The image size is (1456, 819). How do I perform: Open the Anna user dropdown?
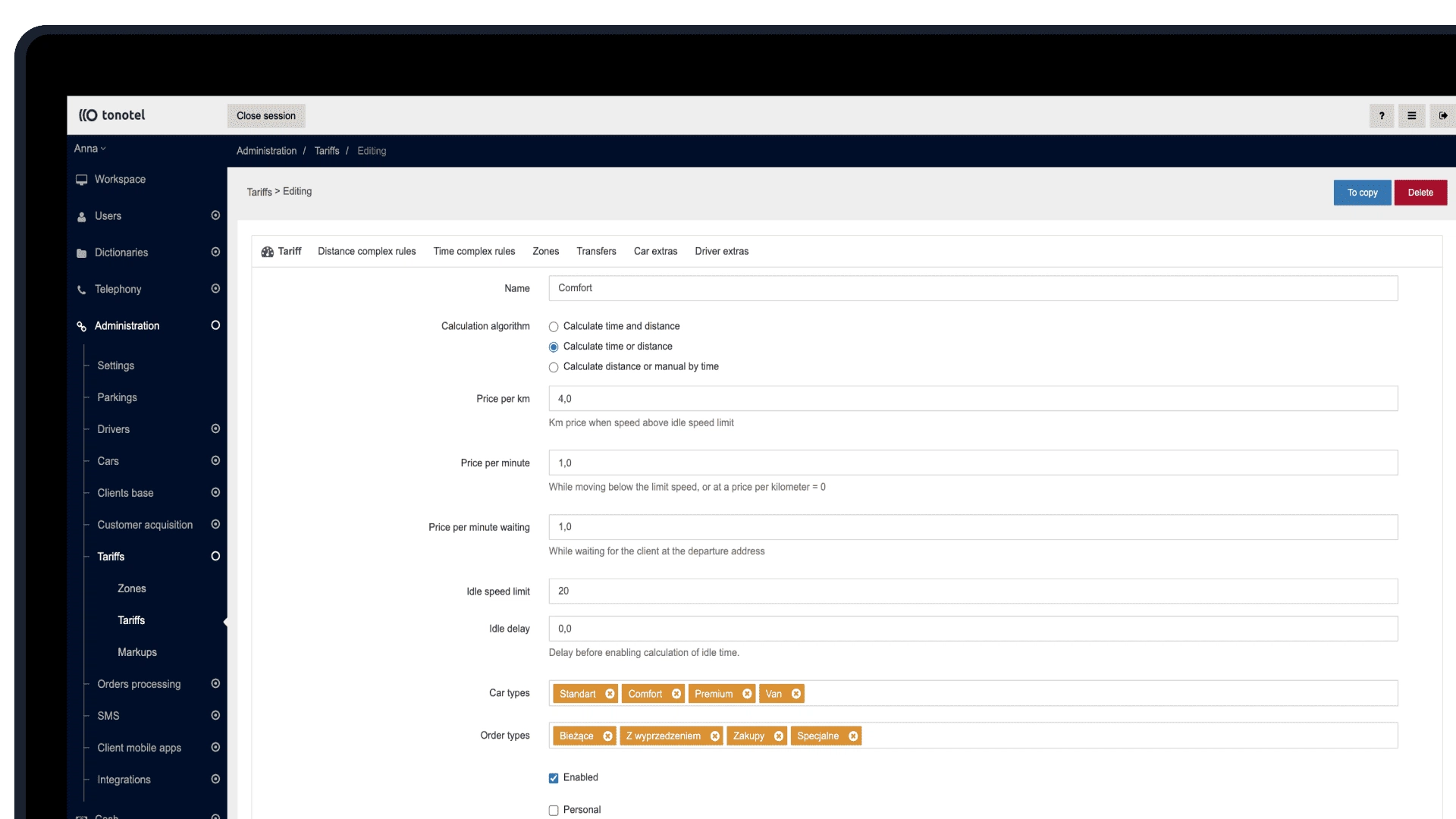tap(89, 149)
